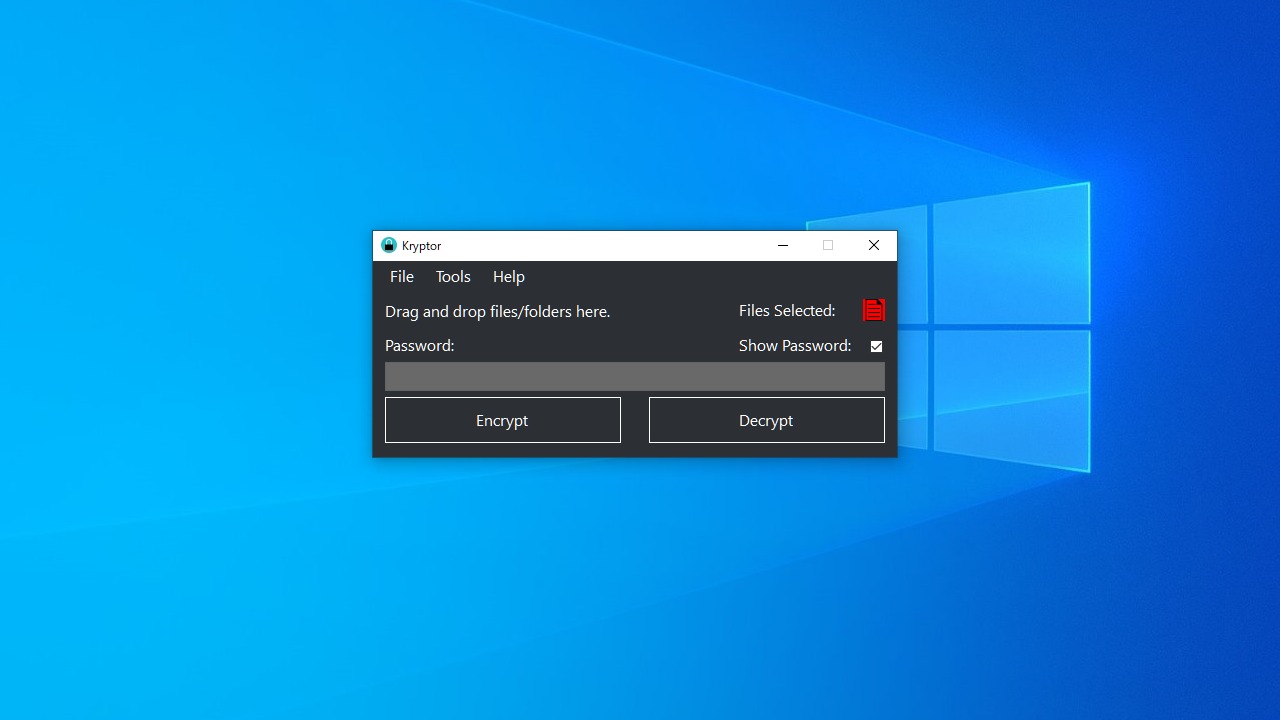
Task: Open the Help menu
Action: tap(509, 277)
